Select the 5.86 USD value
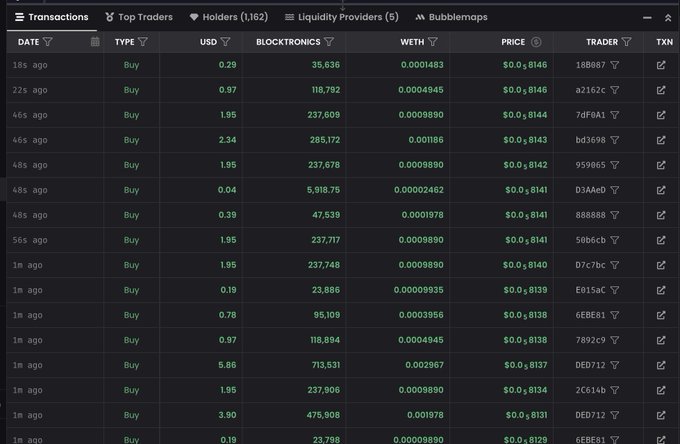The height and width of the screenshot is (444, 680). (227, 365)
